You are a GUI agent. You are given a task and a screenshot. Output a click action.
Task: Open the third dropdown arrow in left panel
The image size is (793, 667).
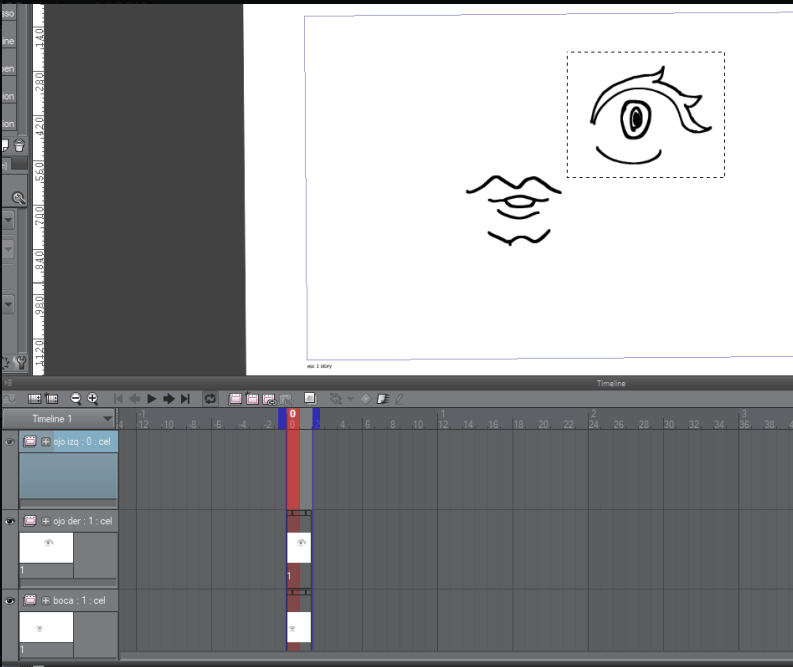[8, 304]
